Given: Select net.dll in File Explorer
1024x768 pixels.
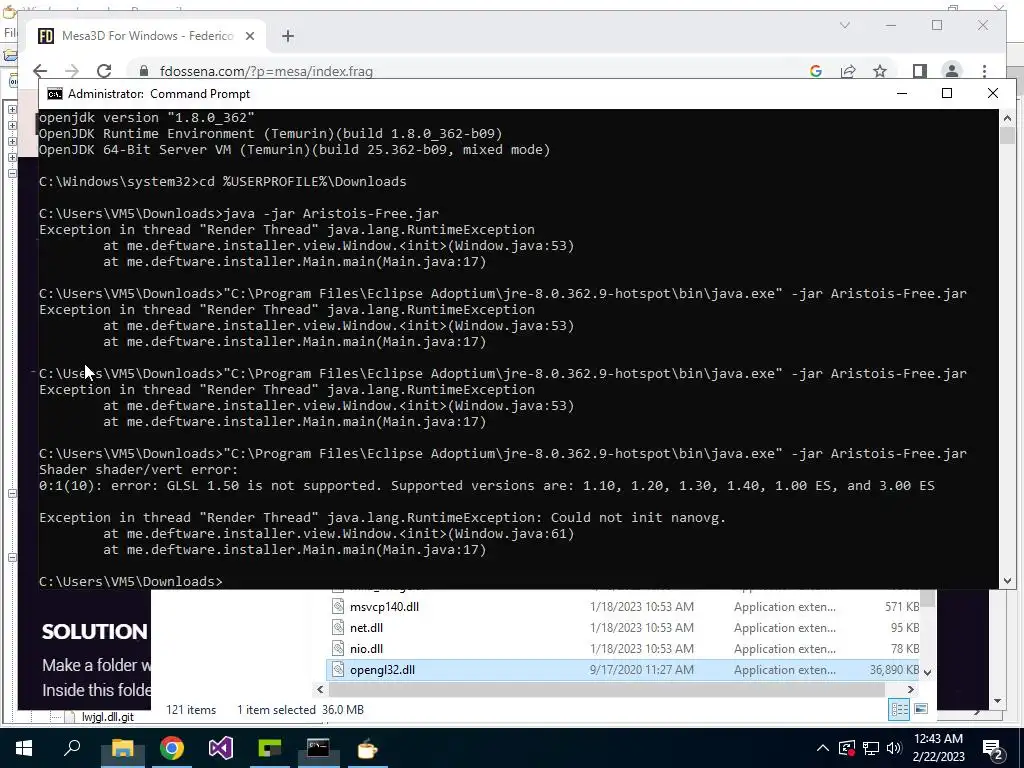Looking at the screenshot, I should tap(366, 628).
